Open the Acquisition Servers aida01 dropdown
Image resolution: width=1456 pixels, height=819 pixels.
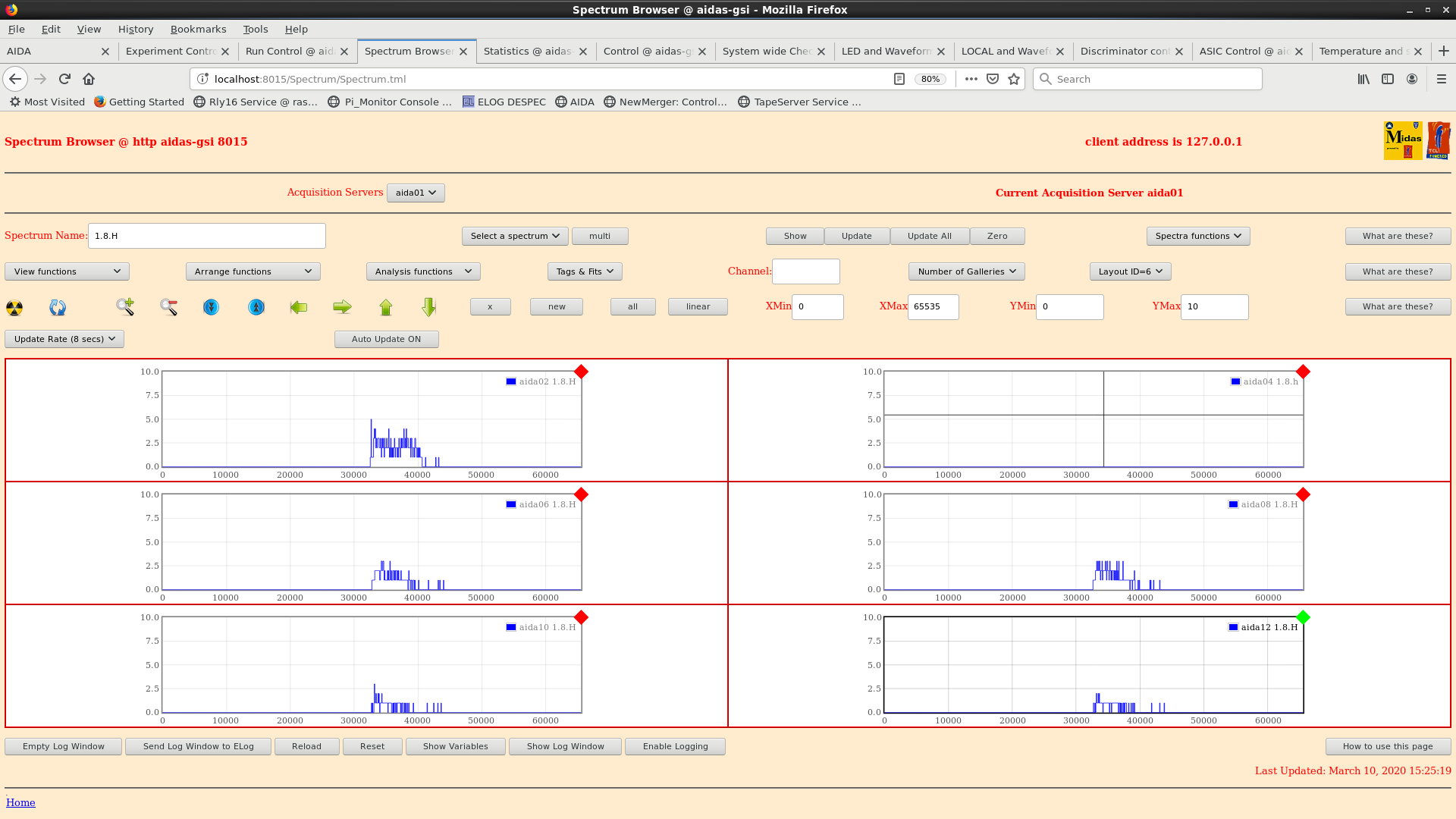(416, 193)
